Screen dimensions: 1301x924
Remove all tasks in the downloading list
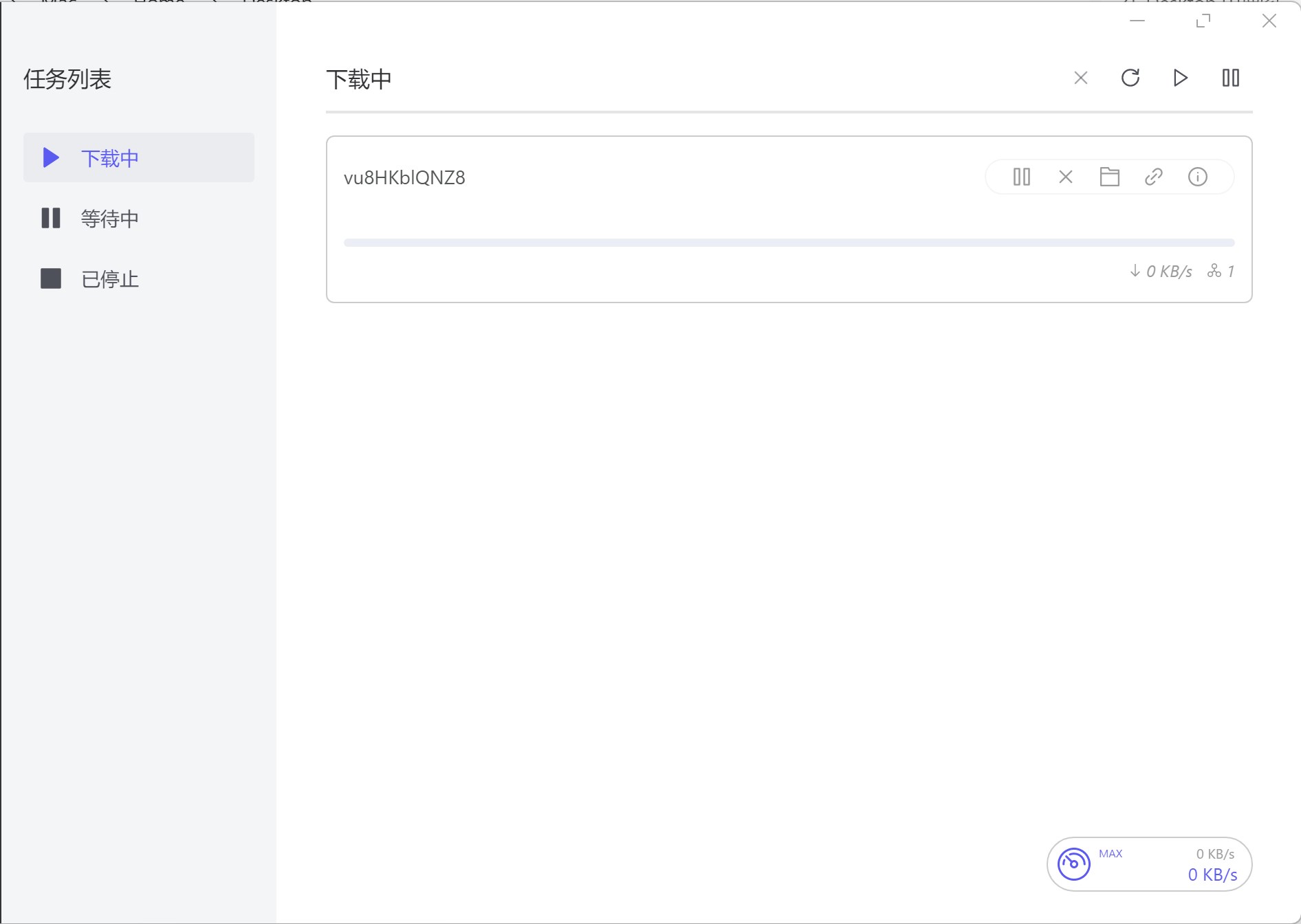tap(1080, 78)
